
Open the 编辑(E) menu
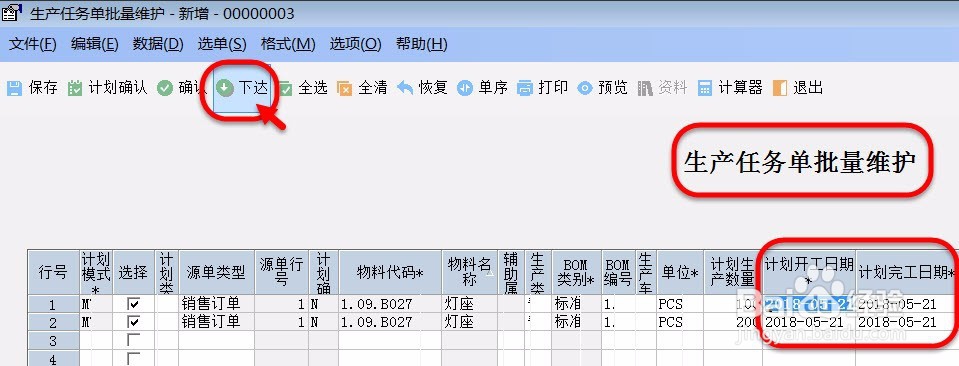pos(95,44)
